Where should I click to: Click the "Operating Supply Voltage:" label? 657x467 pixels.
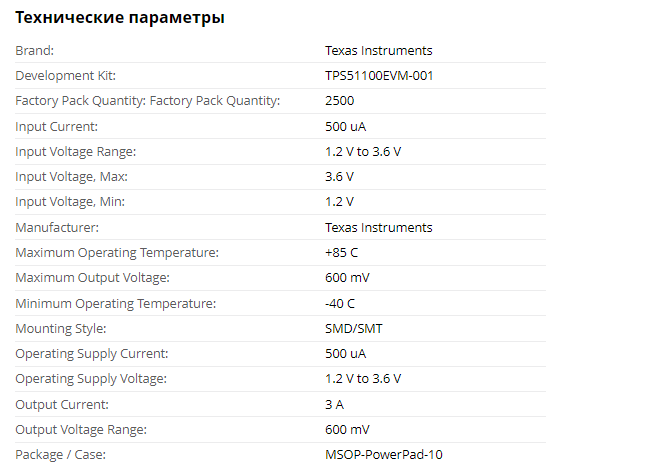pos(91,379)
